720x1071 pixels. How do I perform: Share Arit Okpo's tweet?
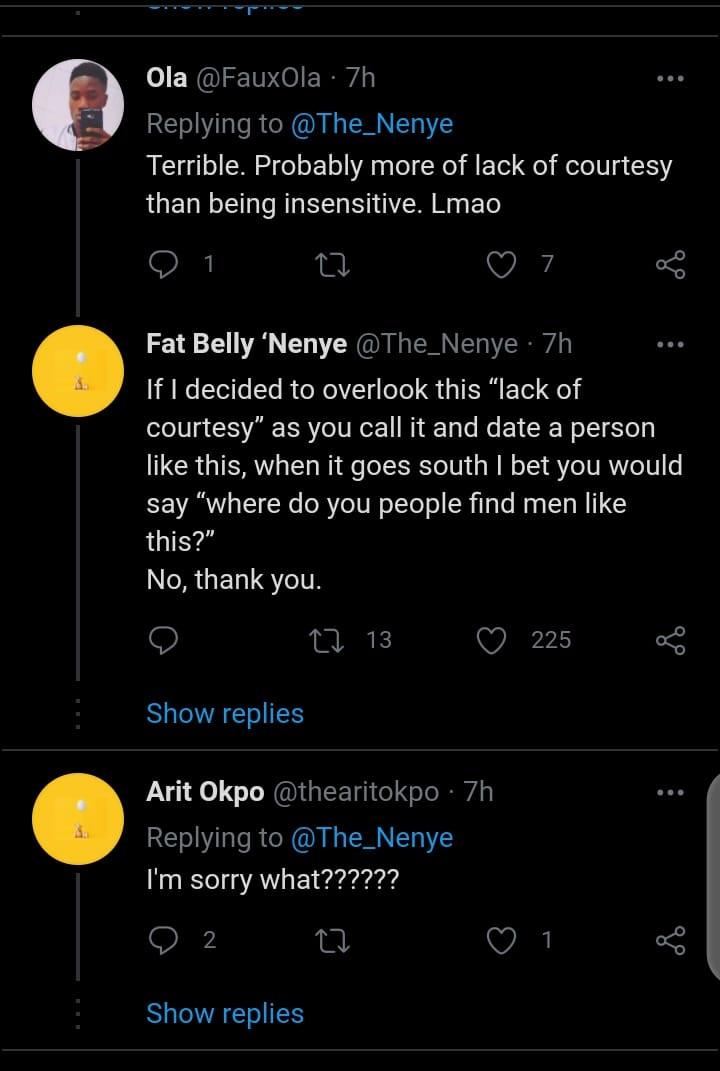click(670, 940)
